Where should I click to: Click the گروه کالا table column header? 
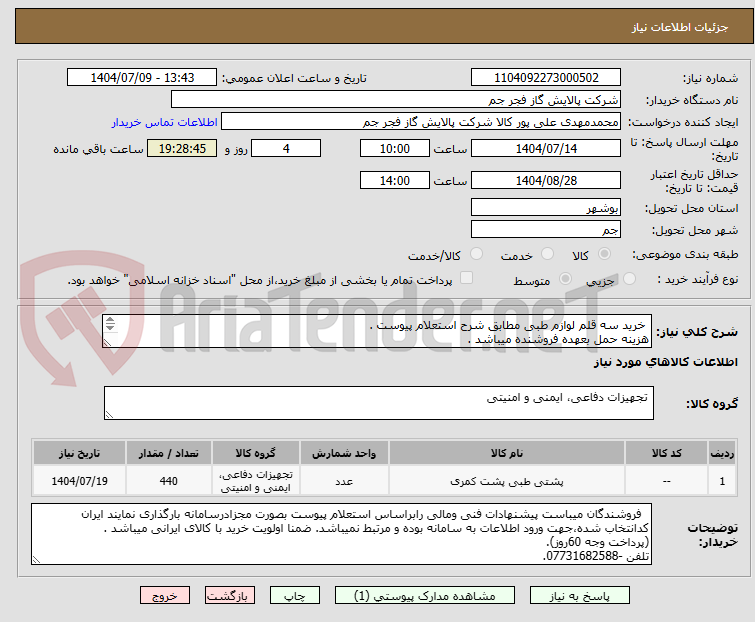coord(256,453)
